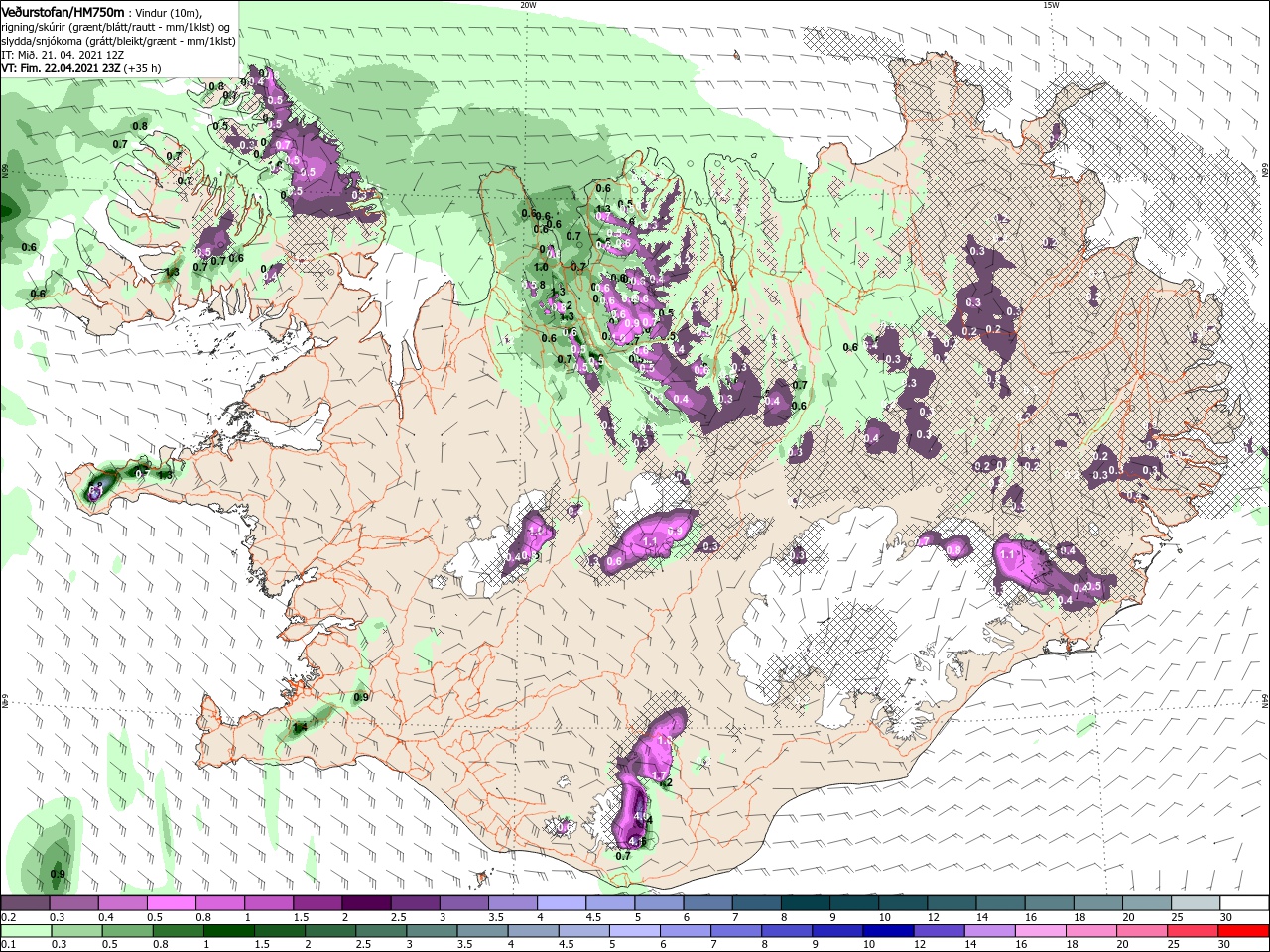Pick the 5 swatch in lower rain legend

coord(636,931)
